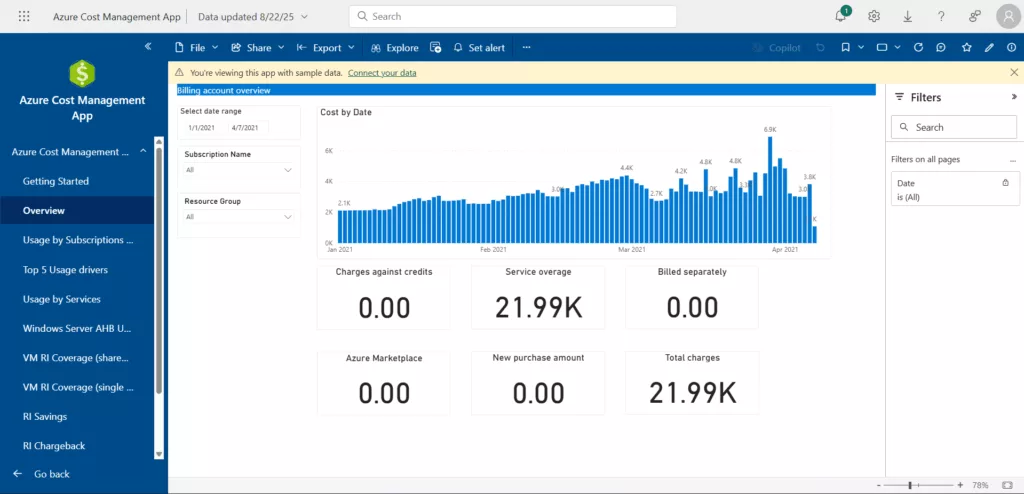
Task: Open Usage by Subscriptions page
Action: (x=77, y=240)
